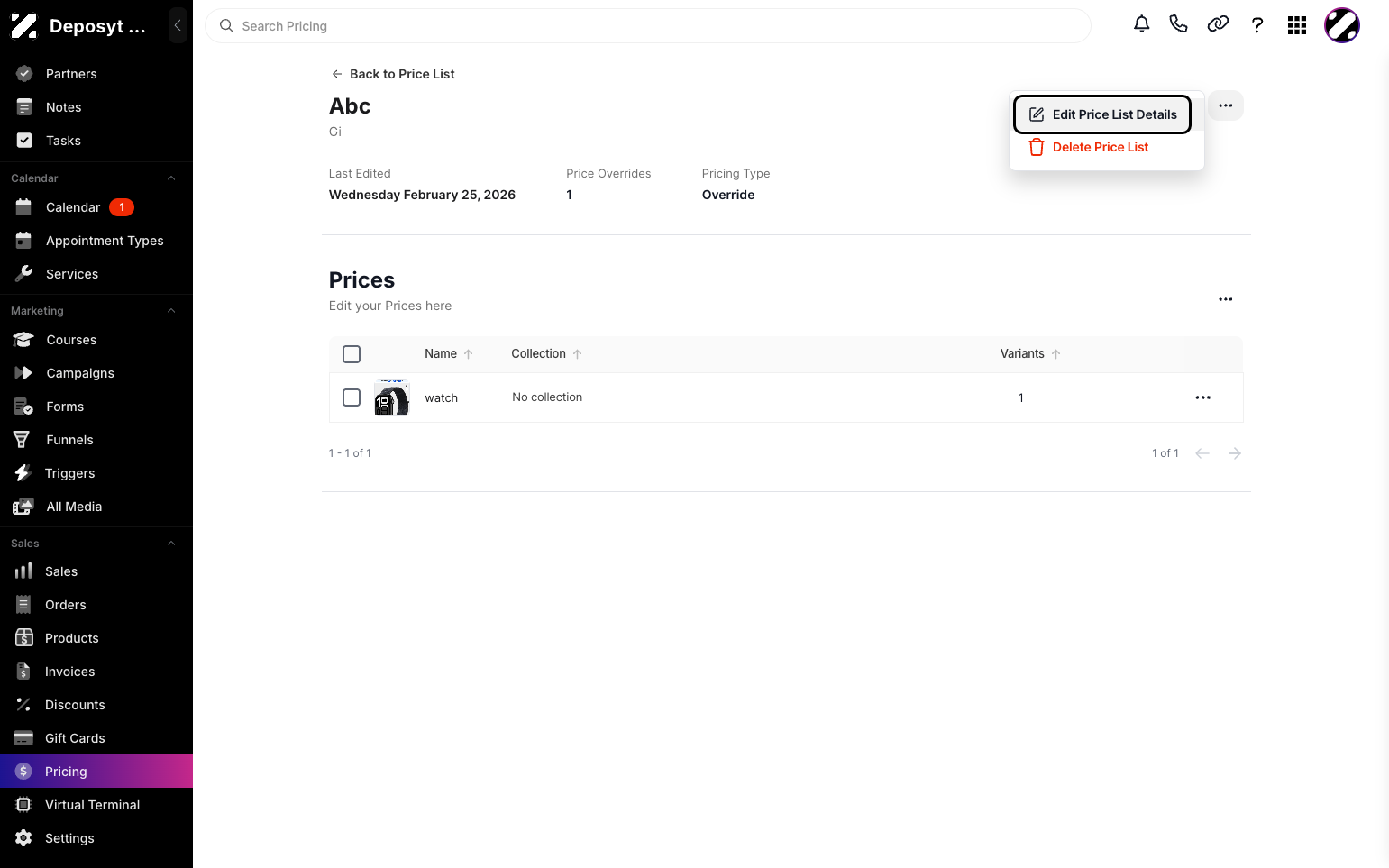The width and height of the screenshot is (1389, 868).
Task: Open the watch row actions menu
Action: (1203, 397)
